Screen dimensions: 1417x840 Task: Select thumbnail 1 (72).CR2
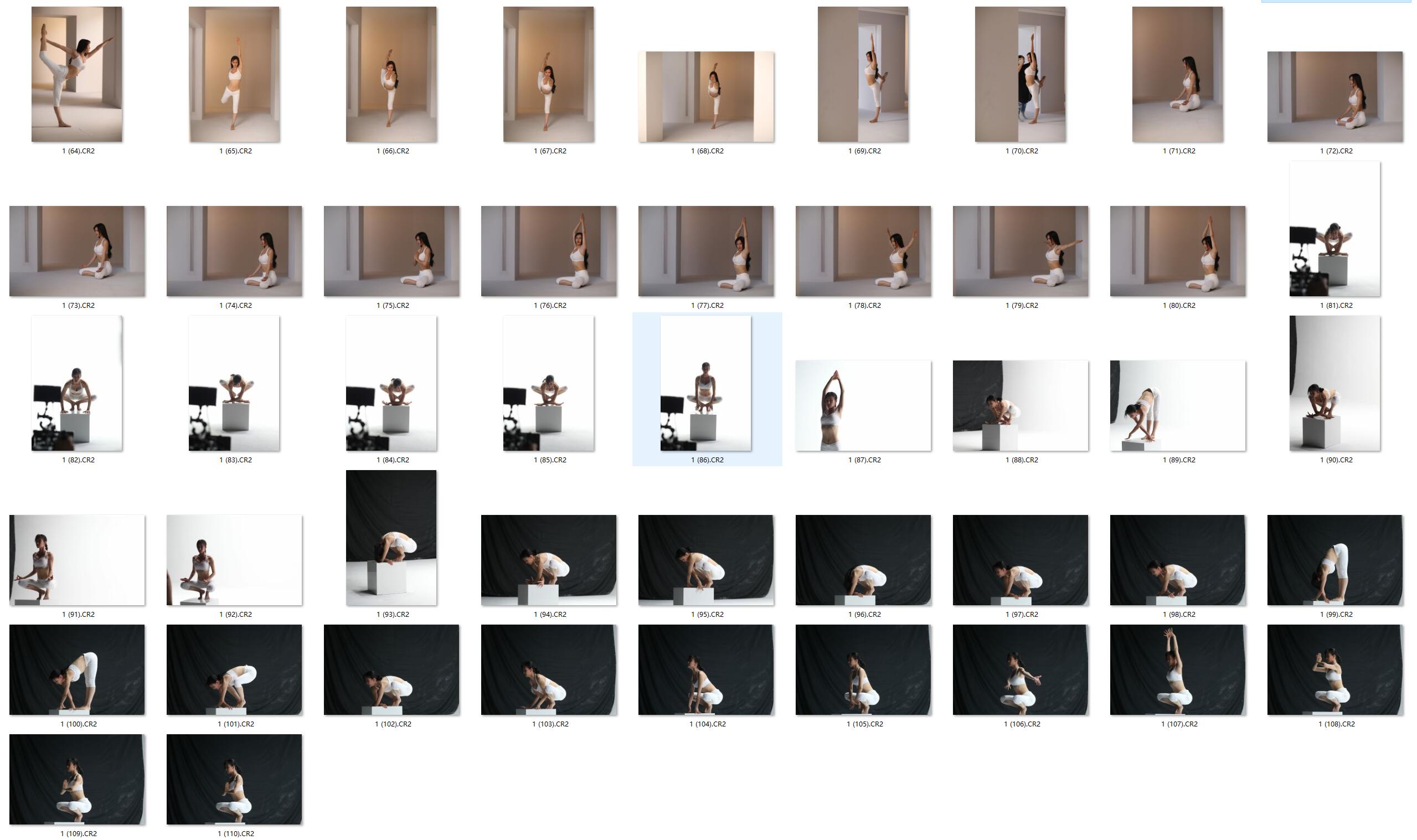coord(1334,97)
